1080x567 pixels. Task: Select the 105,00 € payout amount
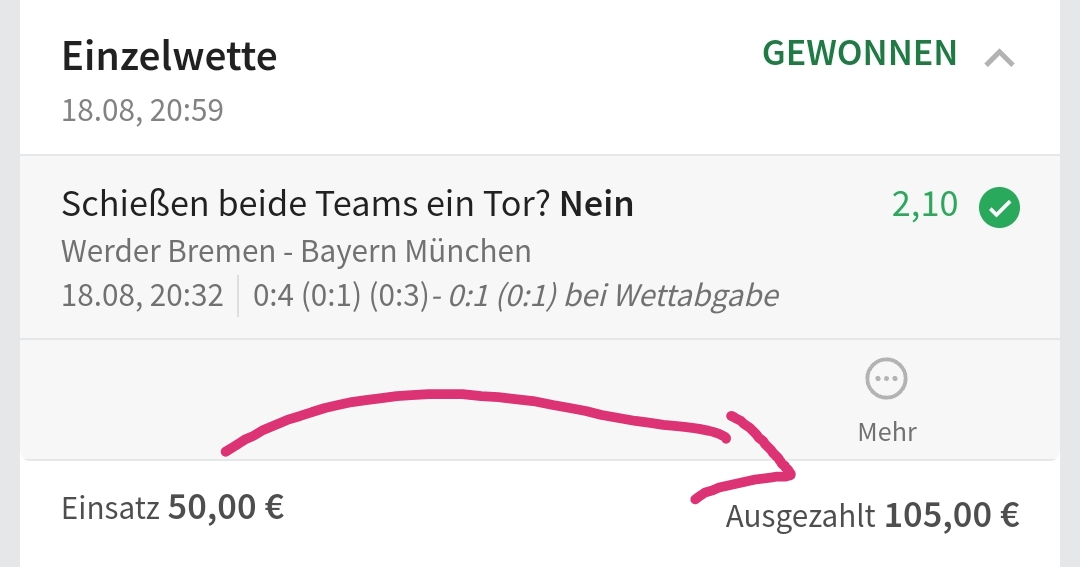(951, 516)
